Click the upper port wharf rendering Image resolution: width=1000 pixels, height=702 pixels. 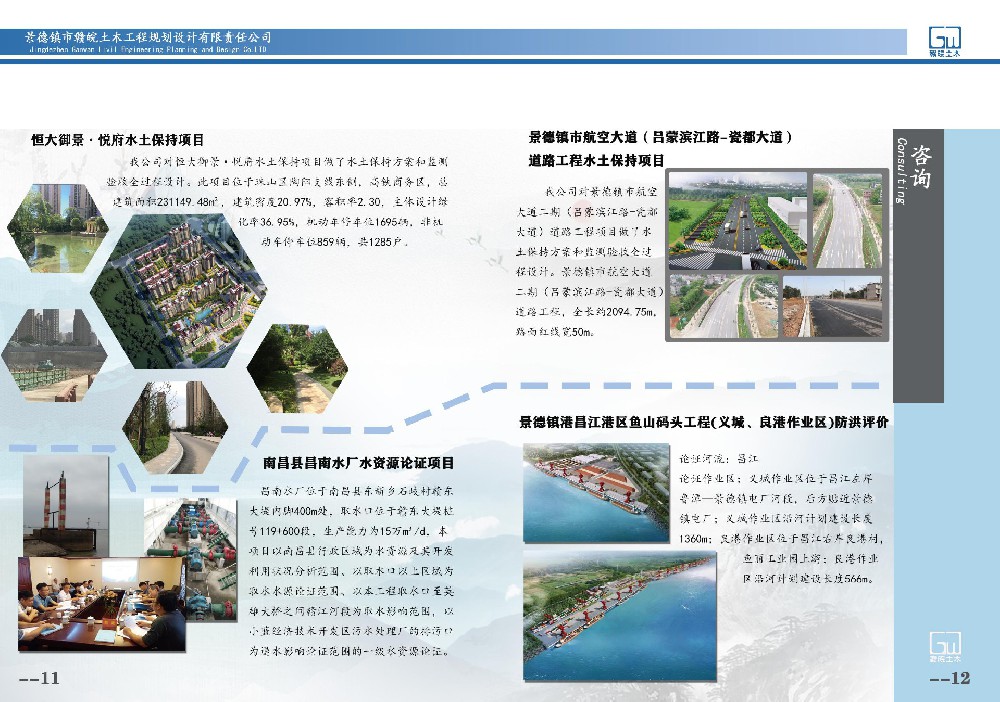pyautogui.click(x=596, y=487)
